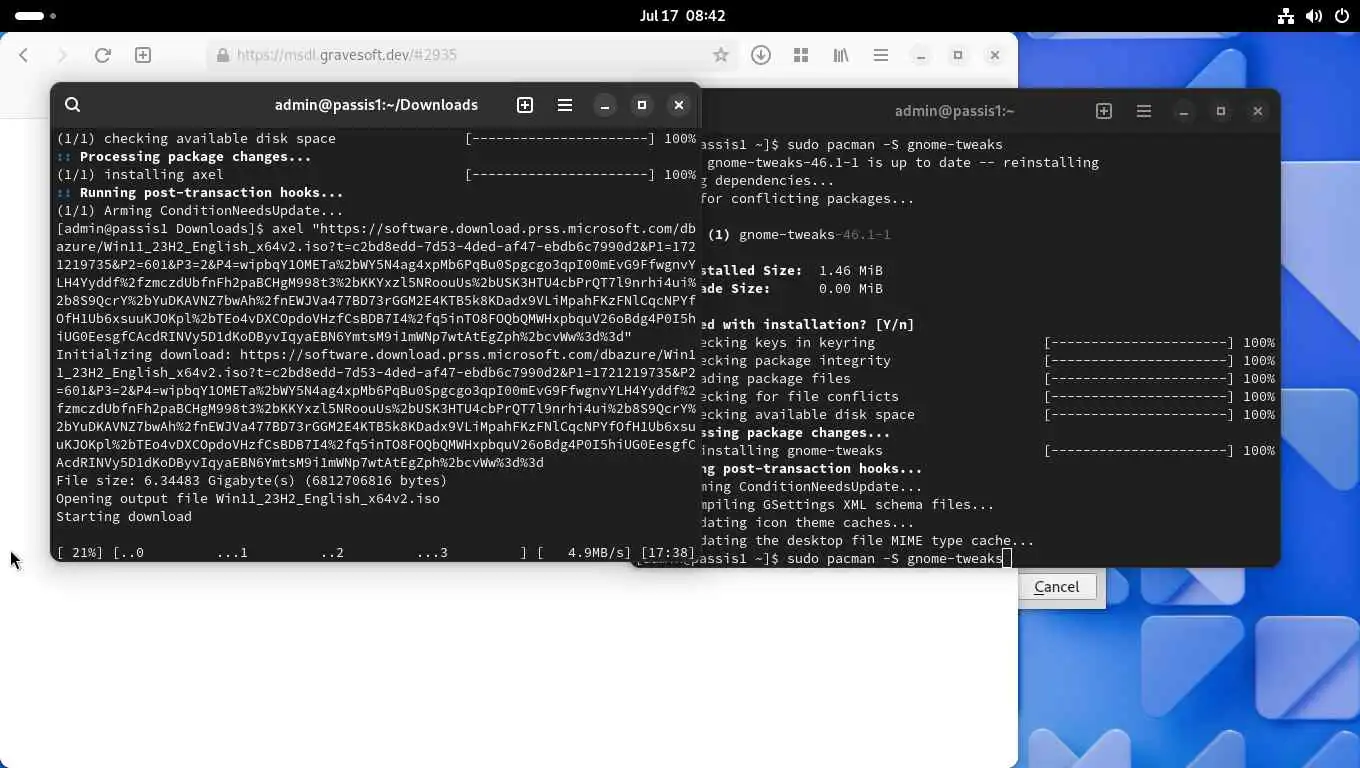Bookmark page with star icon

(720, 55)
